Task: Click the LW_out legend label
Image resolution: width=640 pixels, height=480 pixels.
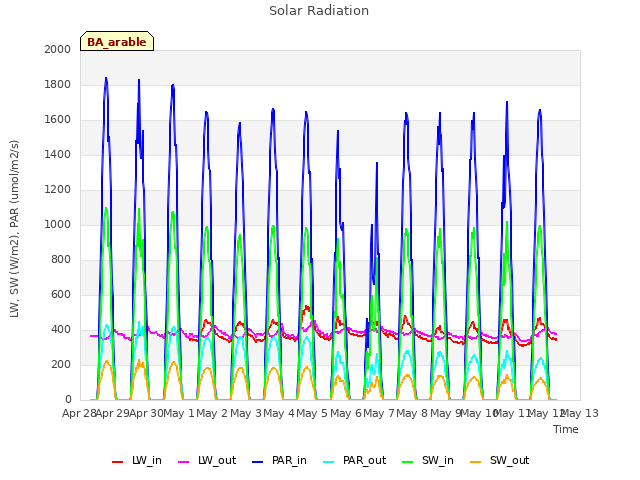Action: coord(217,461)
